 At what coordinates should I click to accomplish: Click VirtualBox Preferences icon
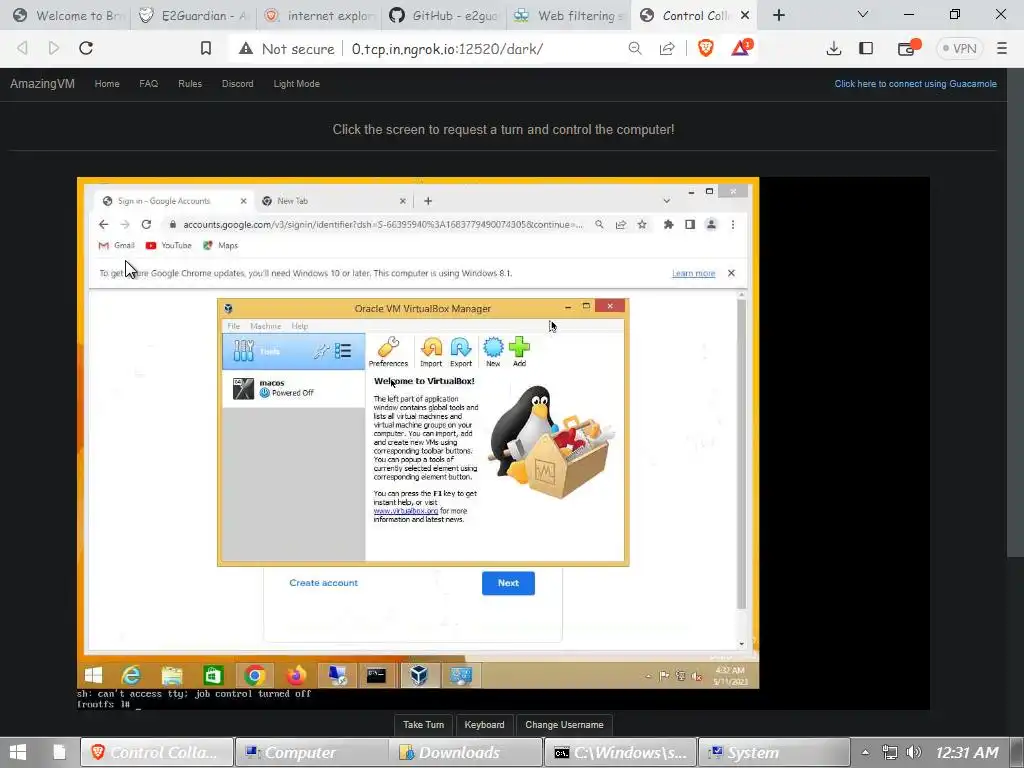point(388,351)
